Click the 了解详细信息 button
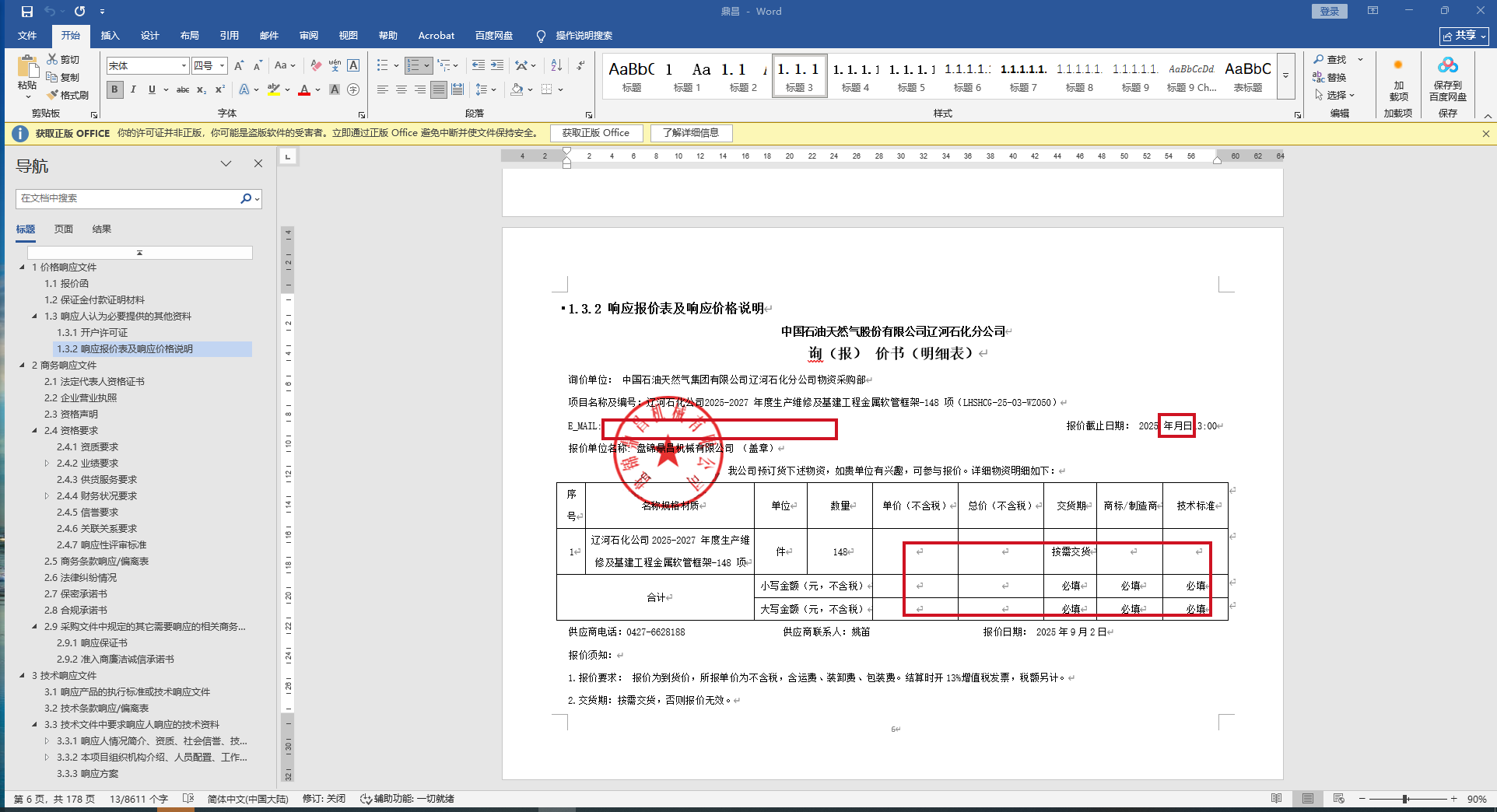1497x812 pixels. tap(690, 133)
